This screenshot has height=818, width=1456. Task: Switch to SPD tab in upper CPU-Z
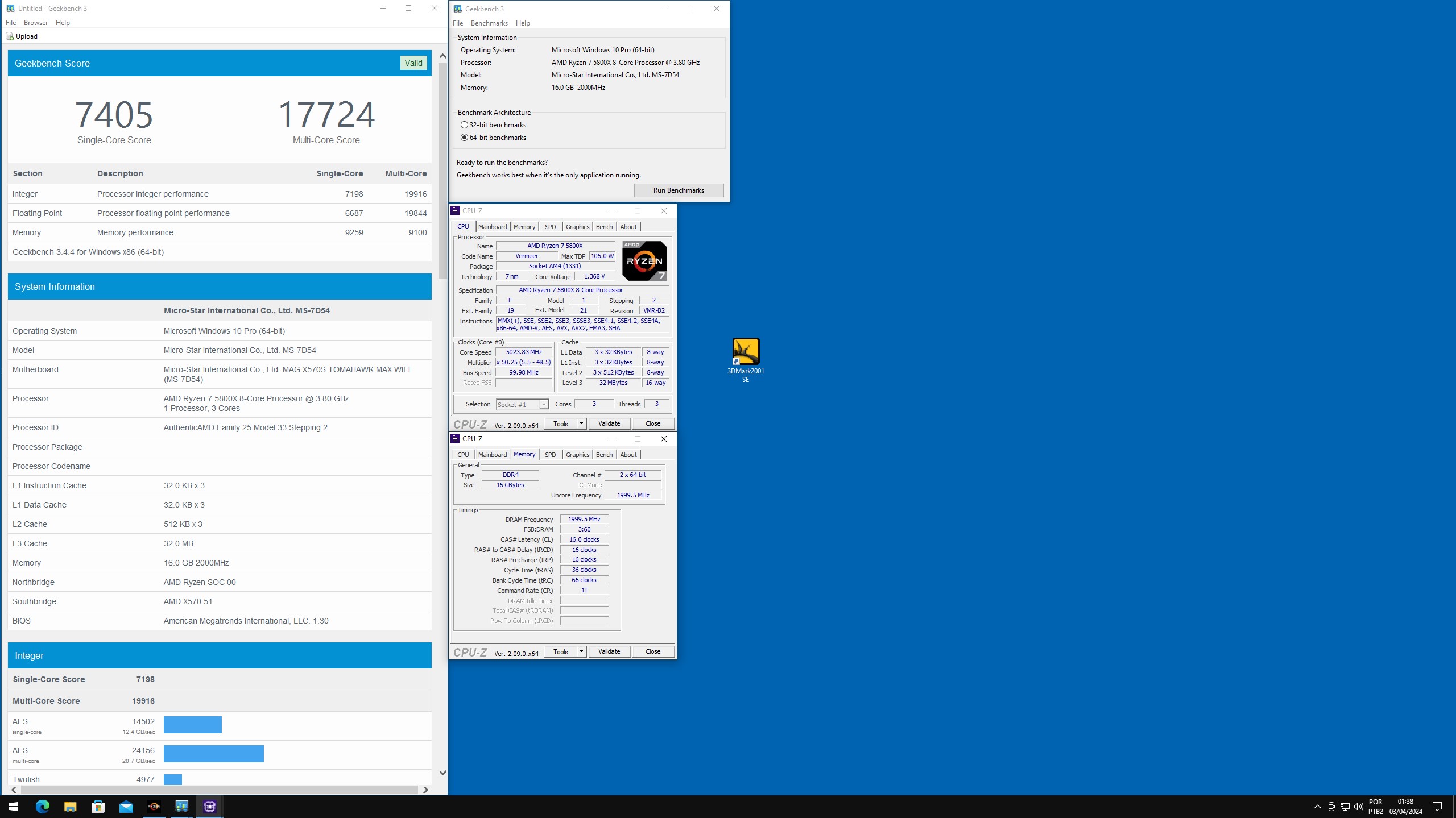point(550,227)
